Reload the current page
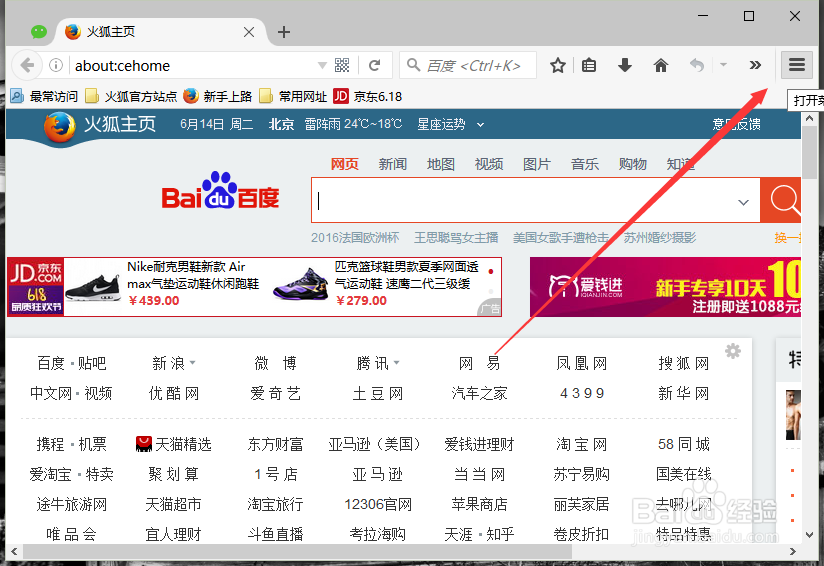 (374, 65)
